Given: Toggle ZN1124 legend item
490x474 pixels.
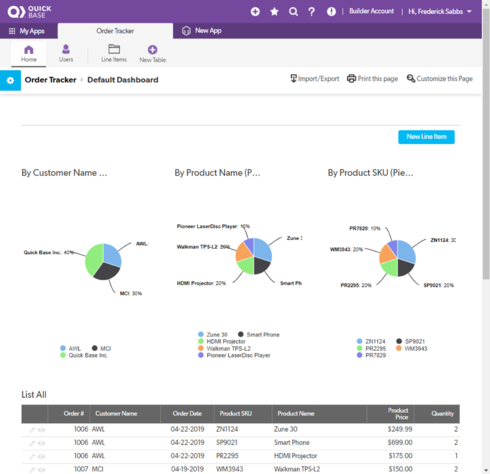Looking at the screenshot, I should tap(371, 341).
